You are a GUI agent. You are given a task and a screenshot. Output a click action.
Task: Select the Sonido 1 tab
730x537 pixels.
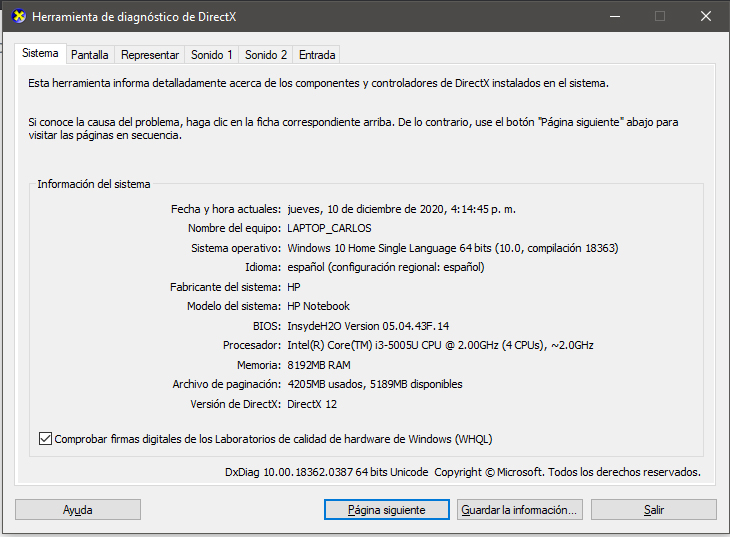pos(211,55)
